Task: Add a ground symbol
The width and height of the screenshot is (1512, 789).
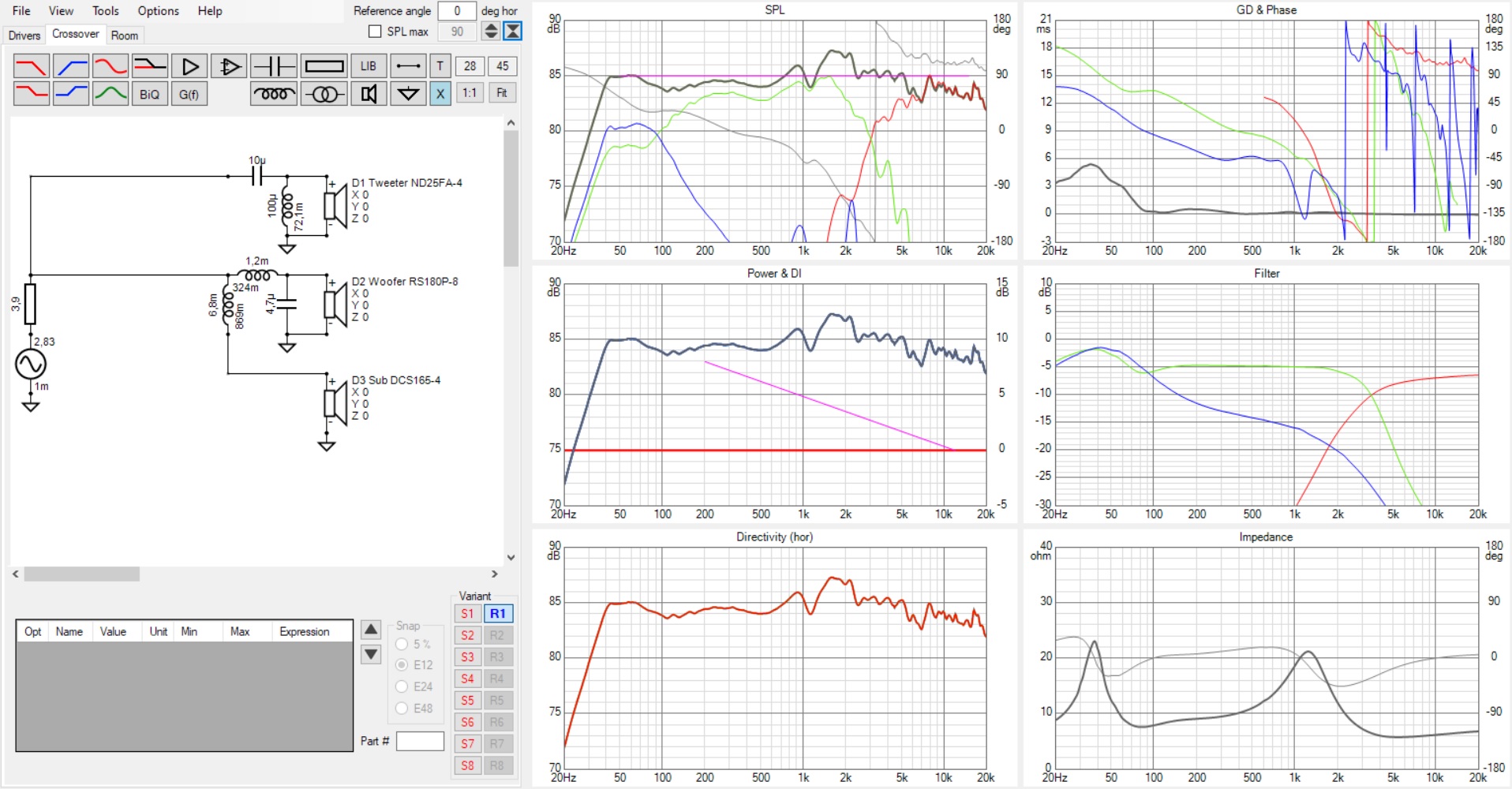Action: [x=408, y=94]
